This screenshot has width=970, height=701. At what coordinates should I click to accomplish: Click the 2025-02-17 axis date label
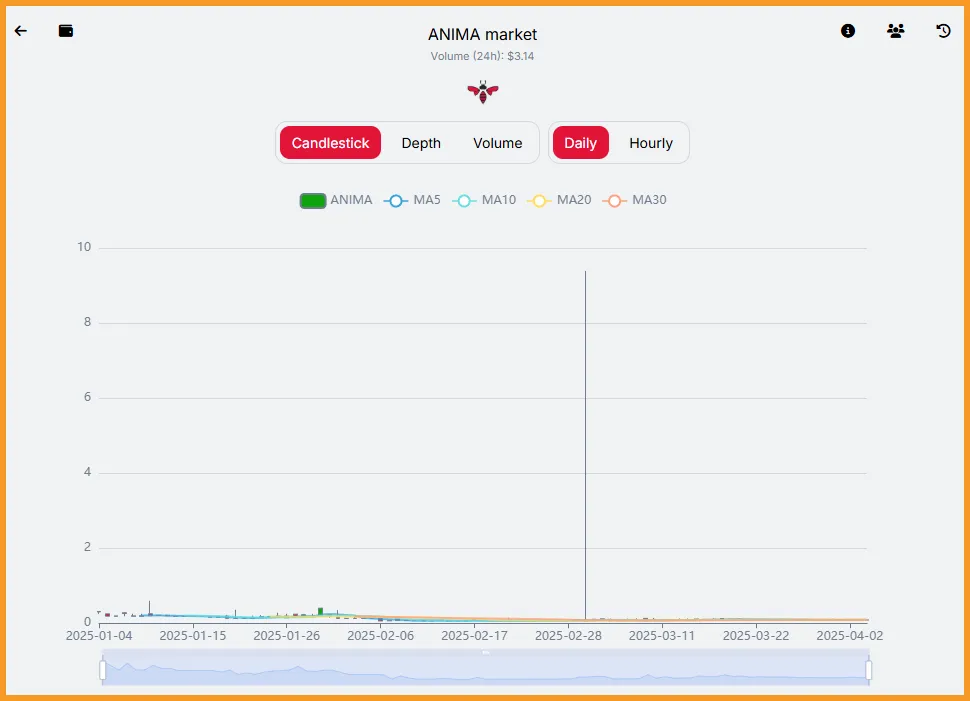474,636
